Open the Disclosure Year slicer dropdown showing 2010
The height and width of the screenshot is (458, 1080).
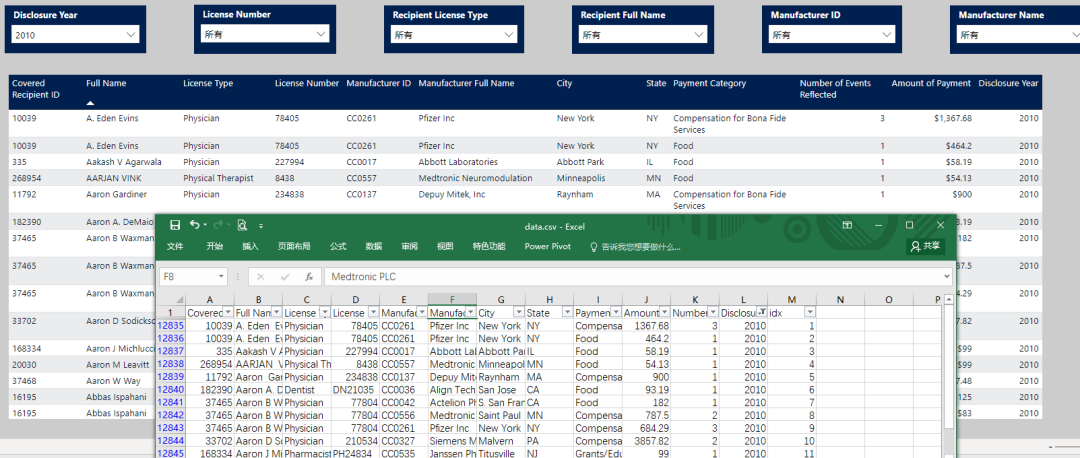[x=76, y=34]
